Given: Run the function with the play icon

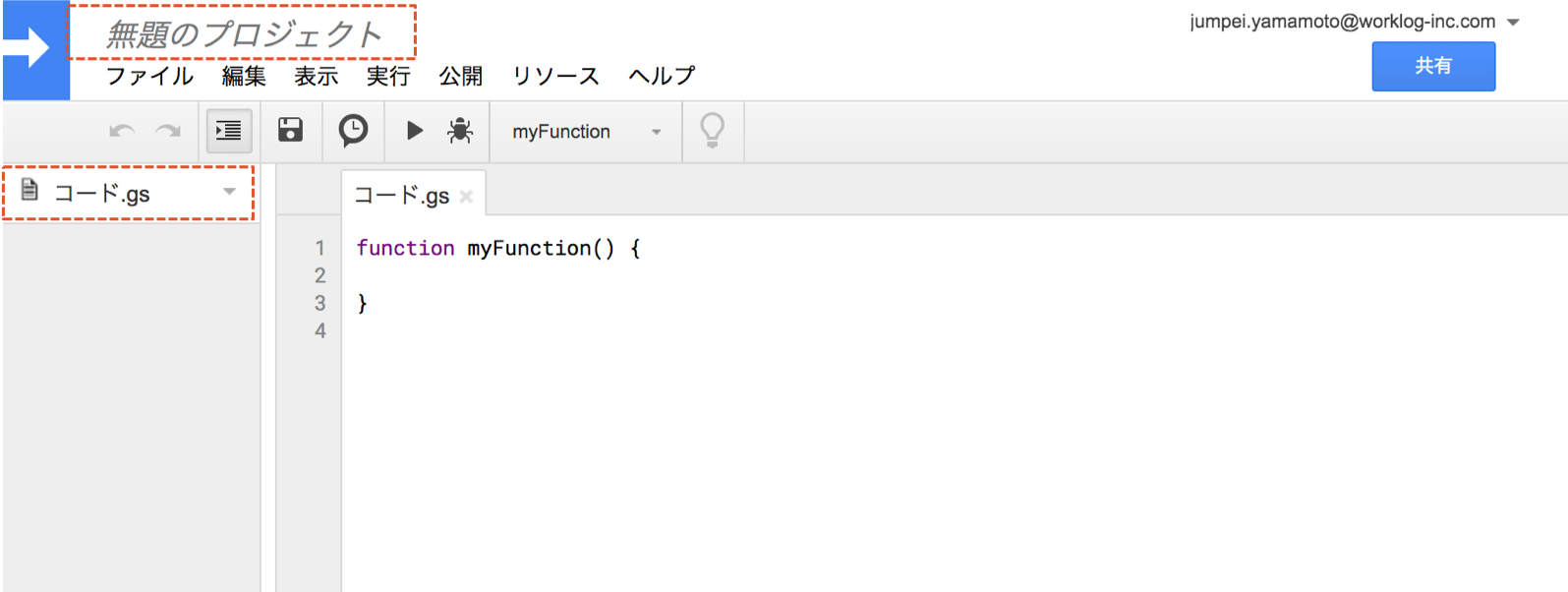Looking at the screenshot, I should coord(415,130).
